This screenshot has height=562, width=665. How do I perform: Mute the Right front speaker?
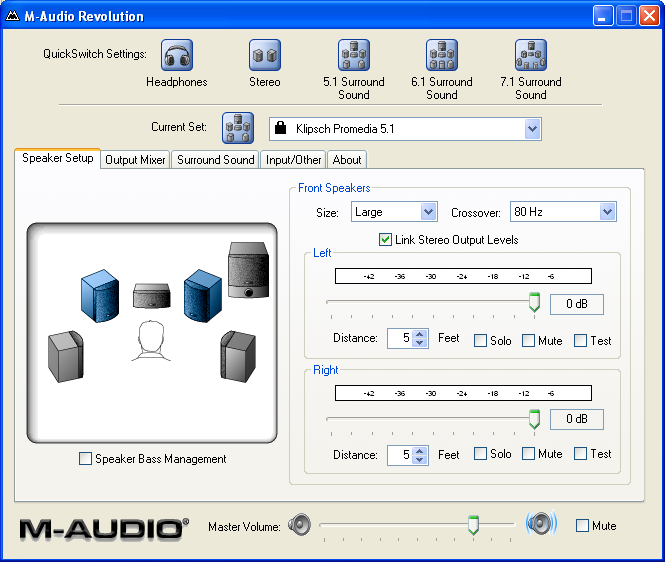click(528, 453)
